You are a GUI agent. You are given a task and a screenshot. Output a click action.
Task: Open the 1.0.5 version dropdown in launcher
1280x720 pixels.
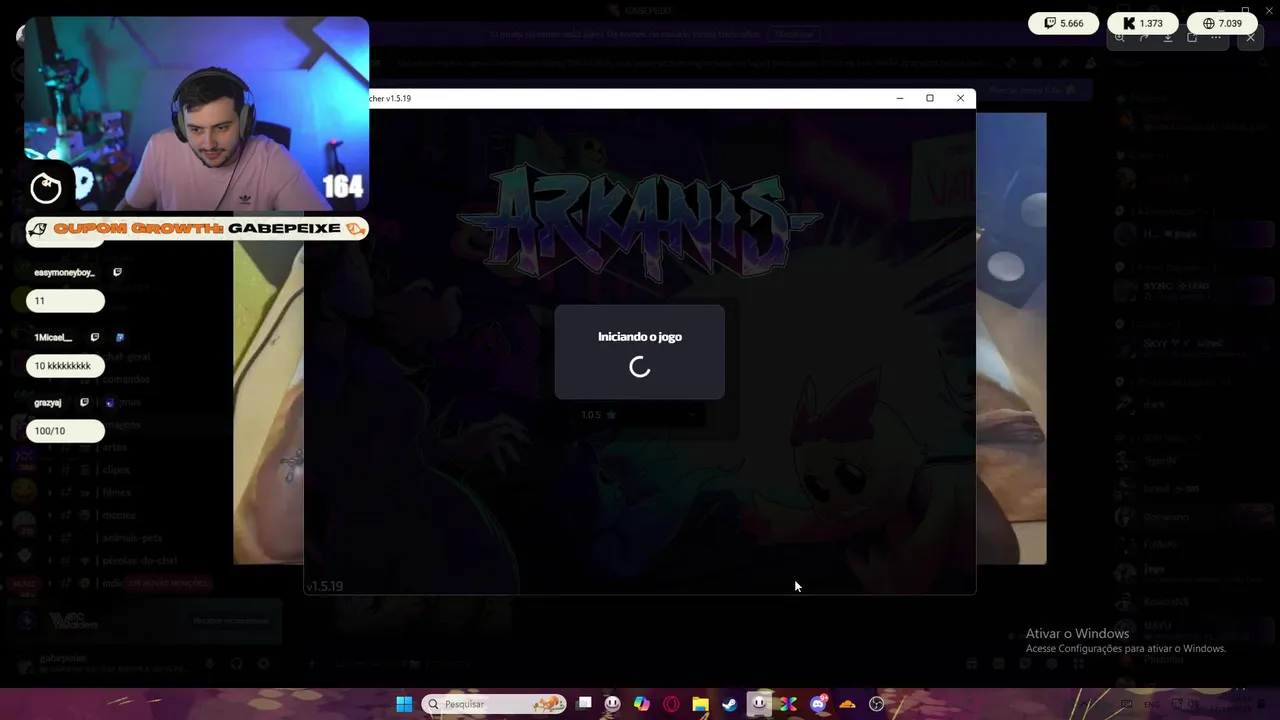pyautogui.click(x=639, y=415)
